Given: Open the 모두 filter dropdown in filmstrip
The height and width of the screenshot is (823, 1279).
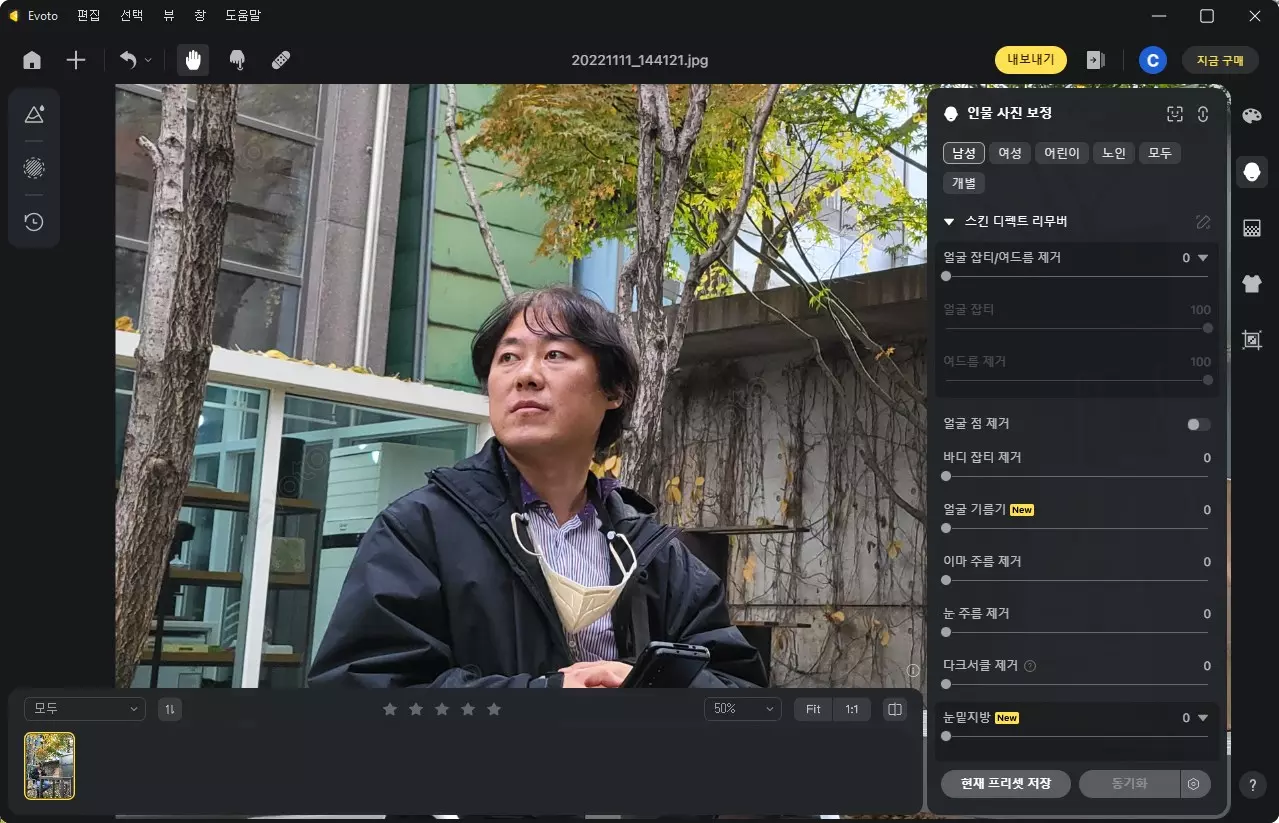Looking at the screenshot, I should click(x=85, y=709).
